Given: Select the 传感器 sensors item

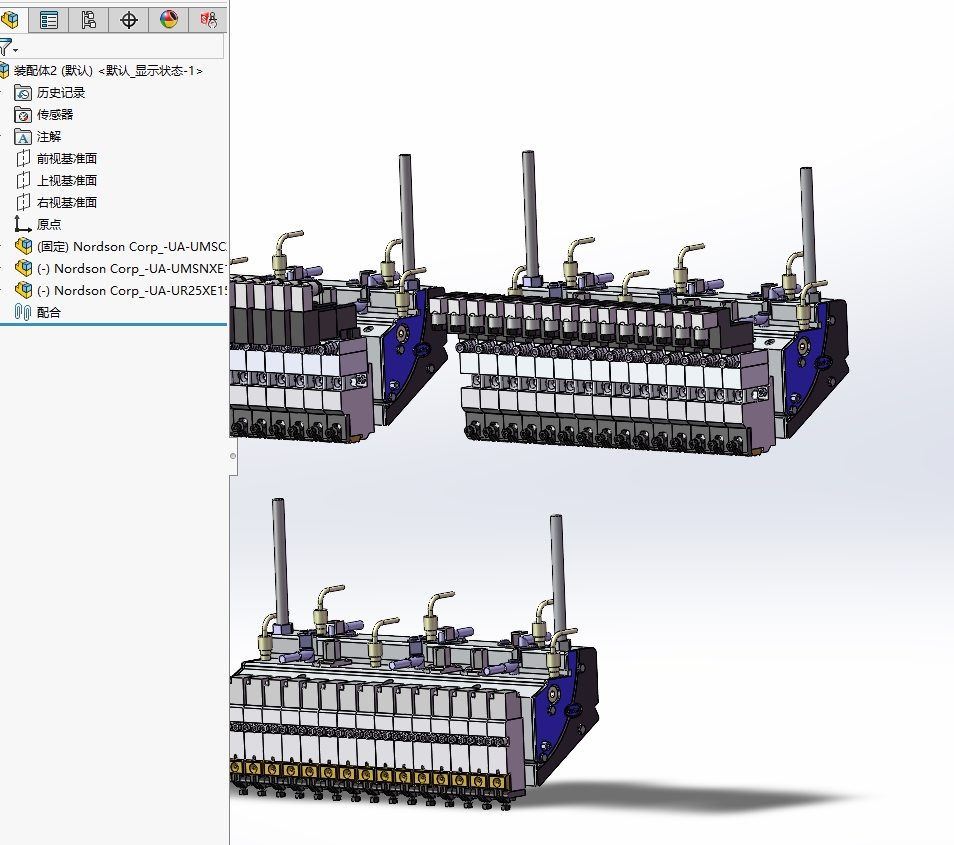Looking at the screenshot, I should 55,114.
